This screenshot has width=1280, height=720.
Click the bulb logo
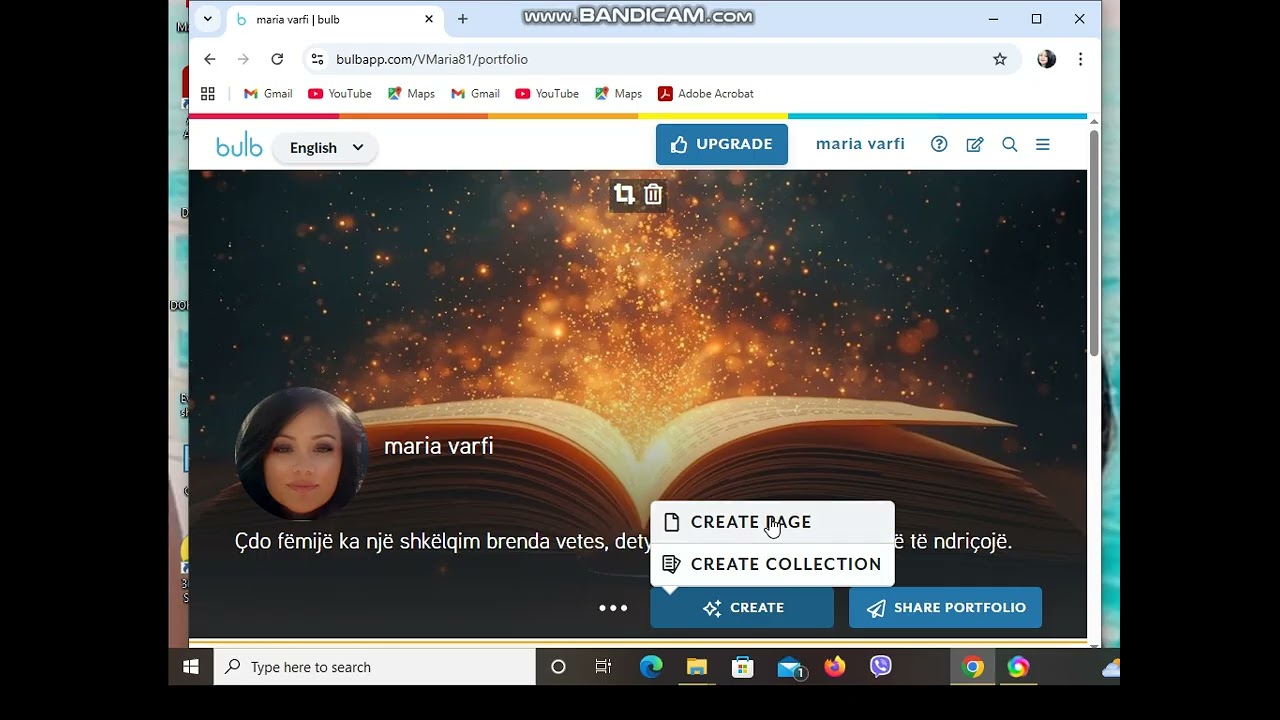tap(239, 147)
